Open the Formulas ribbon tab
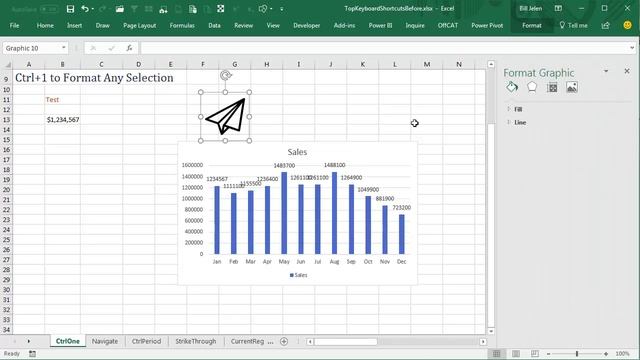 pos(182,25)
